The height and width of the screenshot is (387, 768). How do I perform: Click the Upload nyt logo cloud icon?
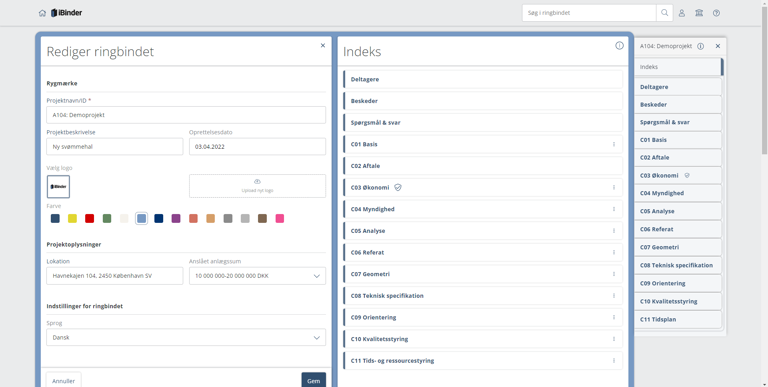click(x=257, y=181)
